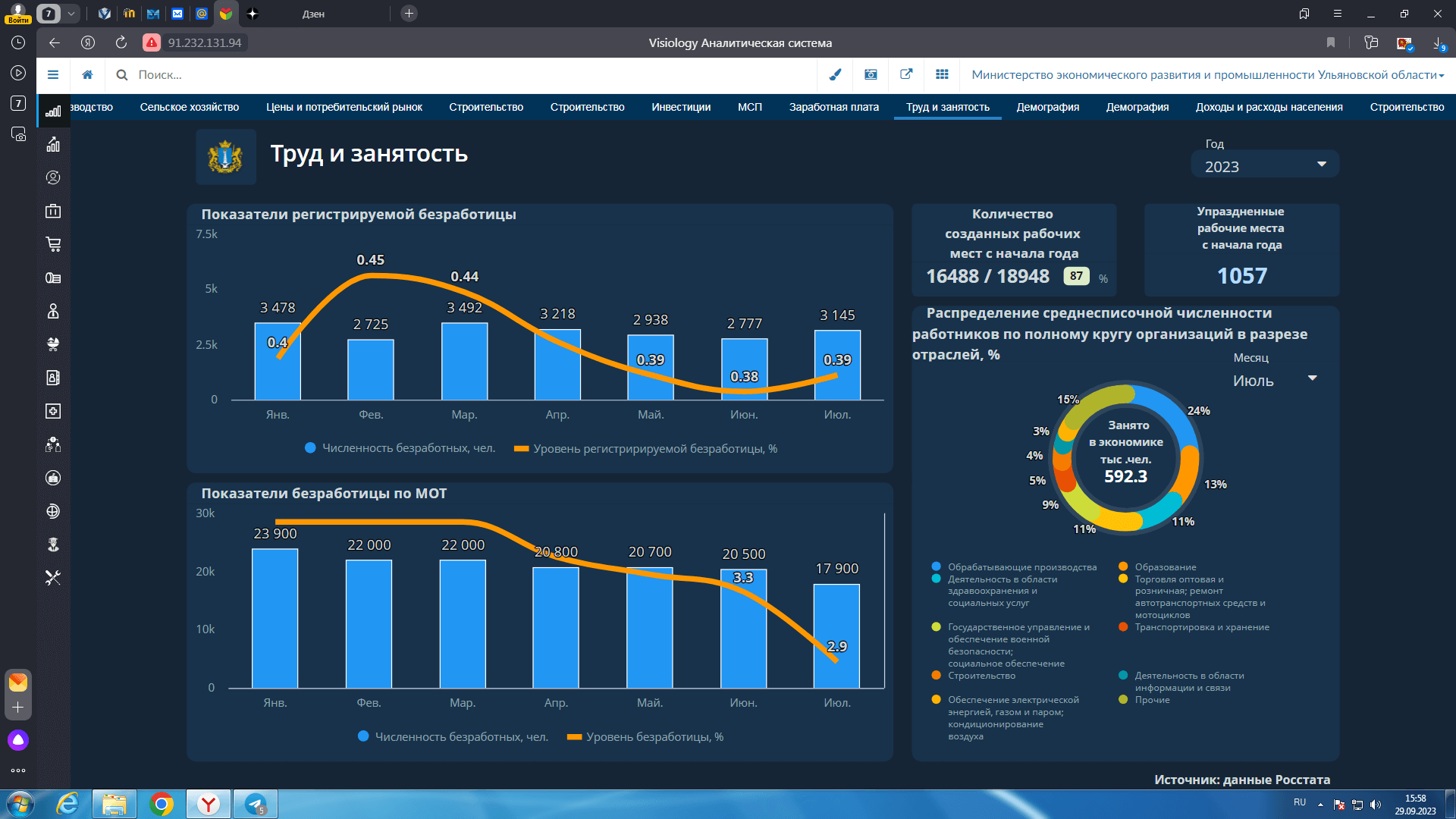Open the wrench and screwdriver sidebar icon

click(53, 578)
